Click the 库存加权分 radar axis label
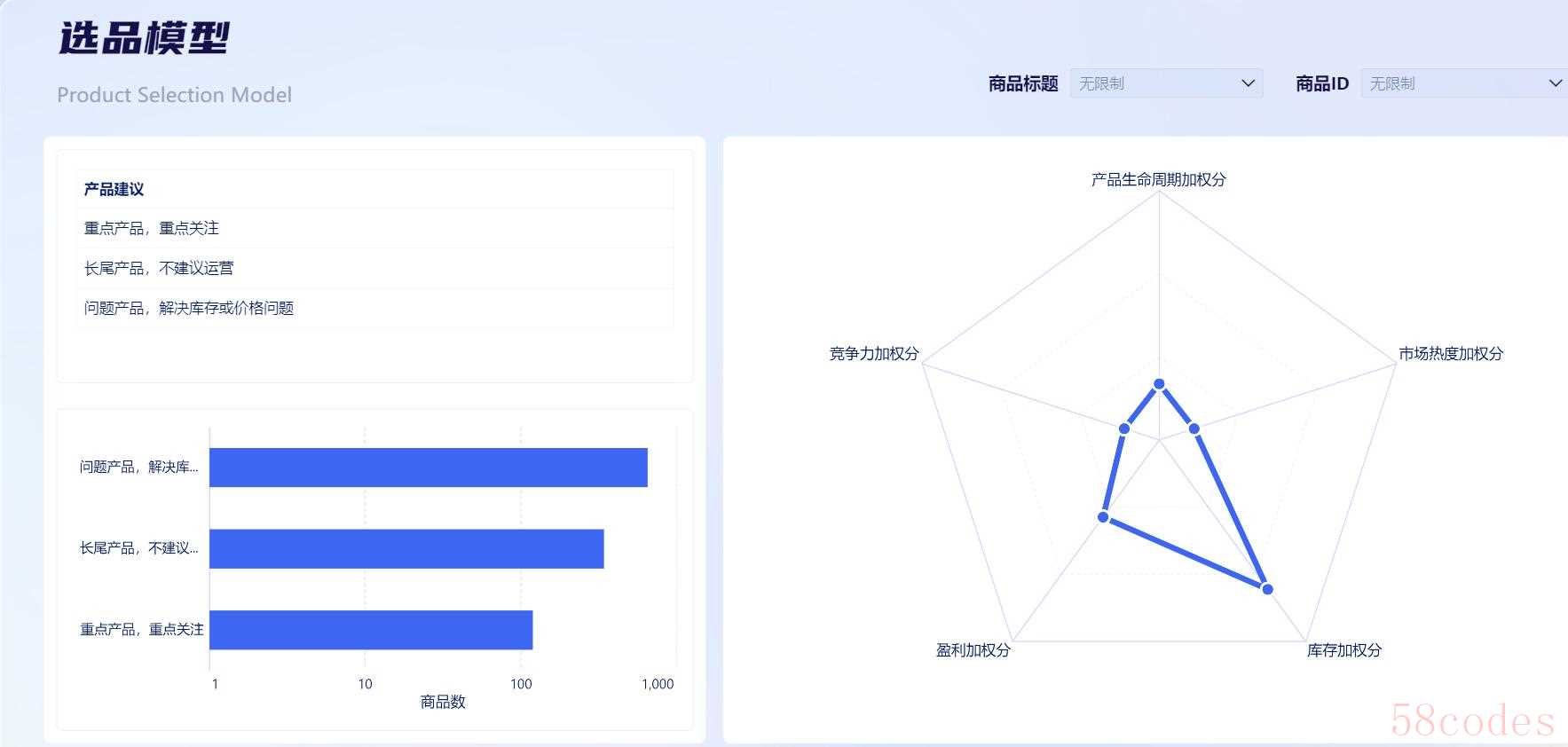This screenshot has height=747, width=1568. [x=1343, y=650]
